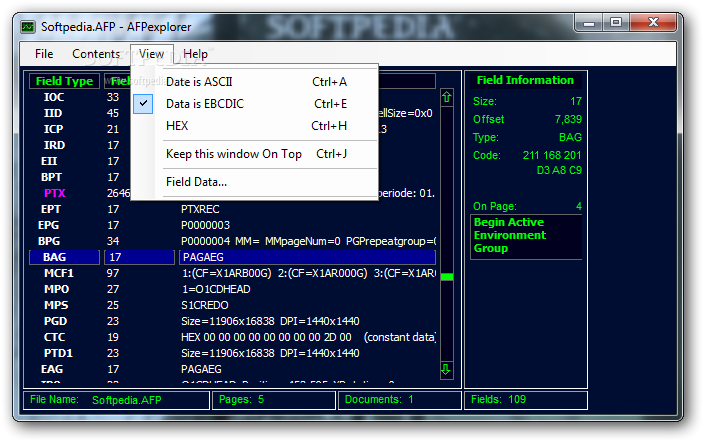This screenshot has width=704, height=442.
Task: Select the EAG field type
Action: click(x=52, y=369)
